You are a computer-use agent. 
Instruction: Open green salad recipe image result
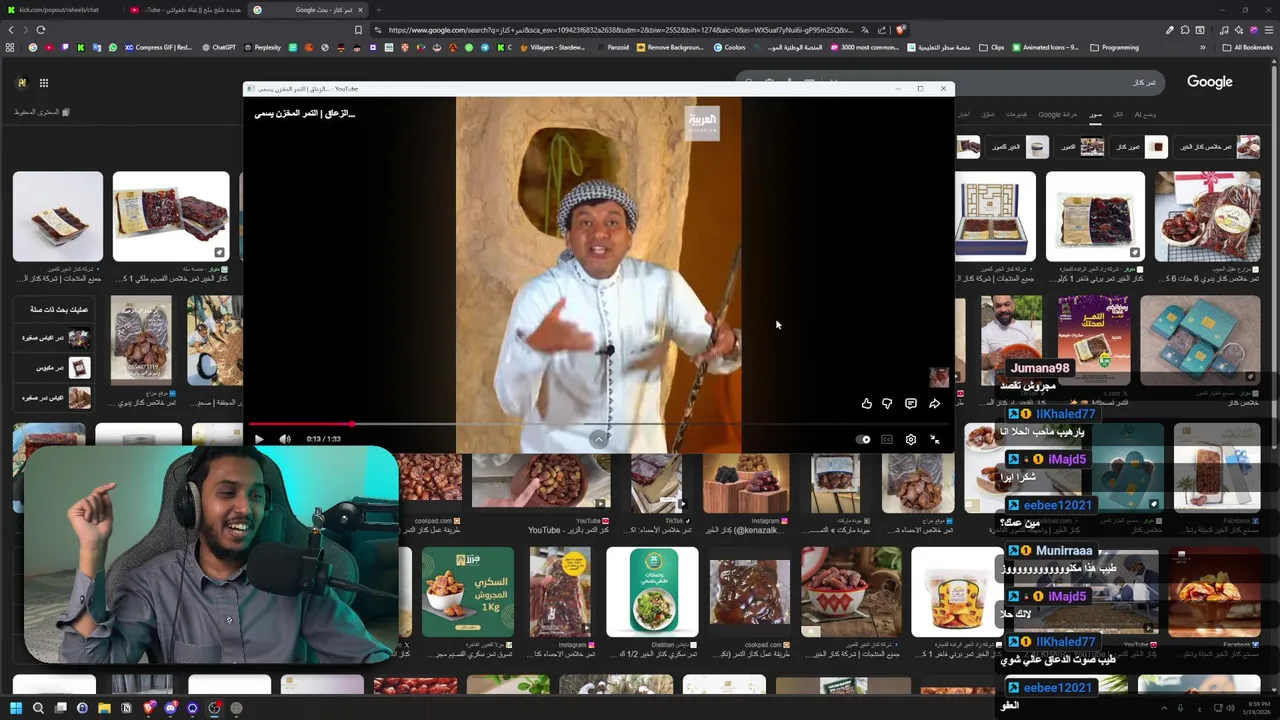pos(652,592)
